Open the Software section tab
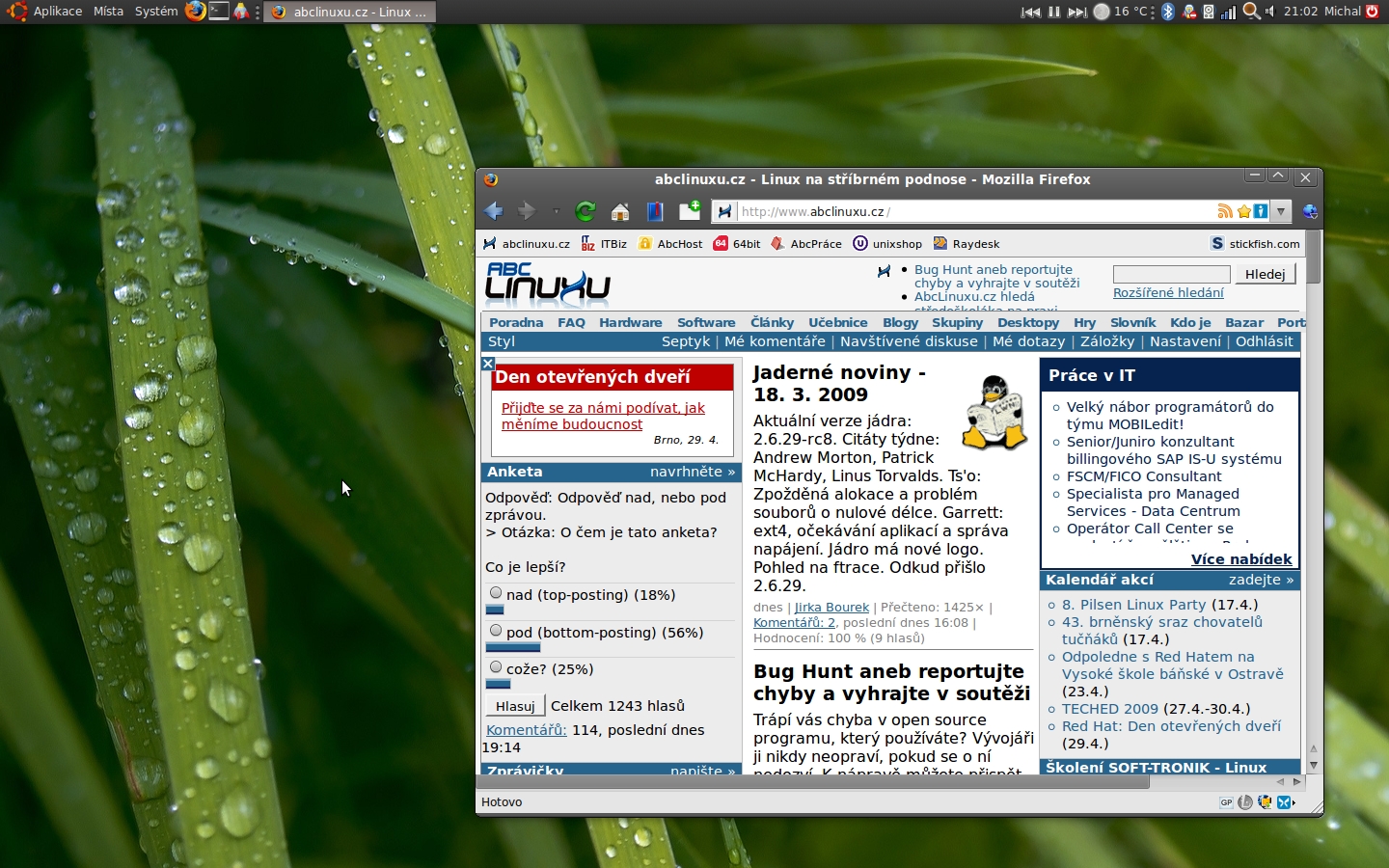 706,322
